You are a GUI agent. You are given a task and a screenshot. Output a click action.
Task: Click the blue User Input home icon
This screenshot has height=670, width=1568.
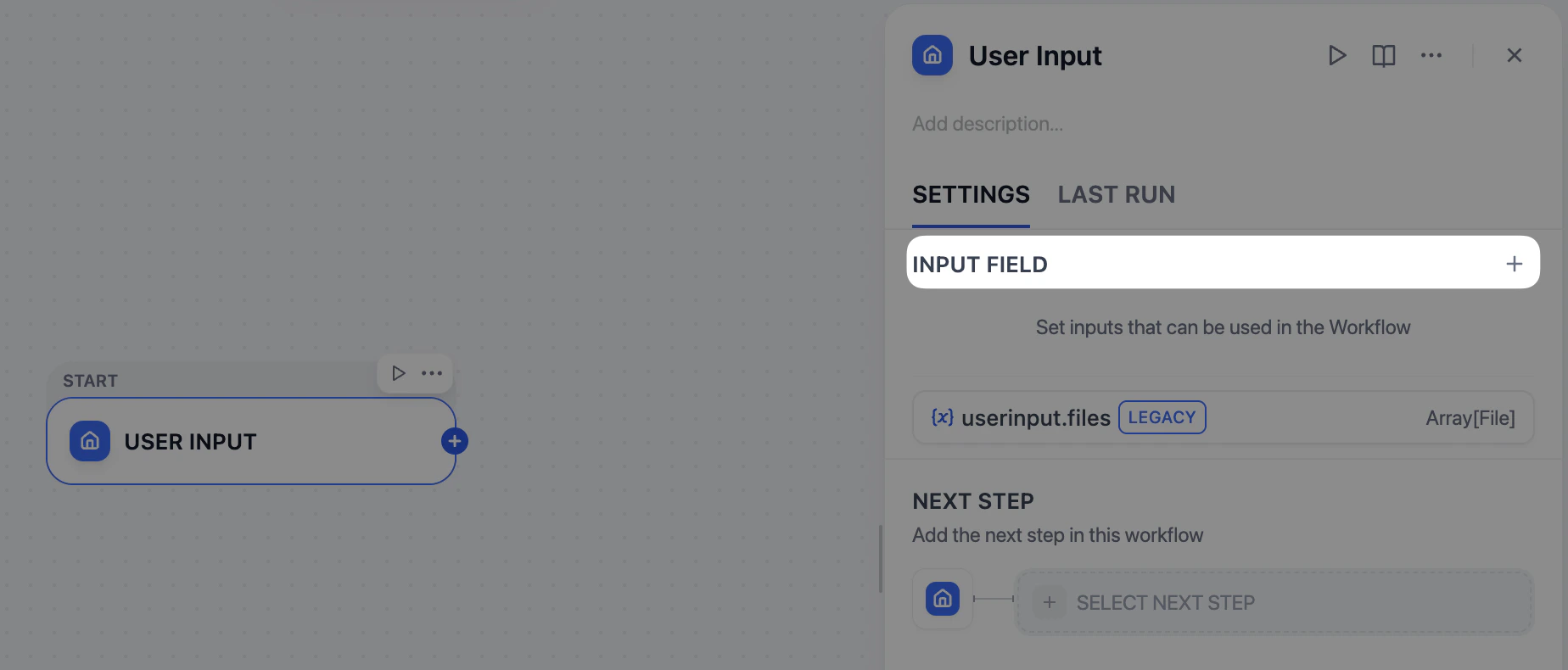point(932,55)
